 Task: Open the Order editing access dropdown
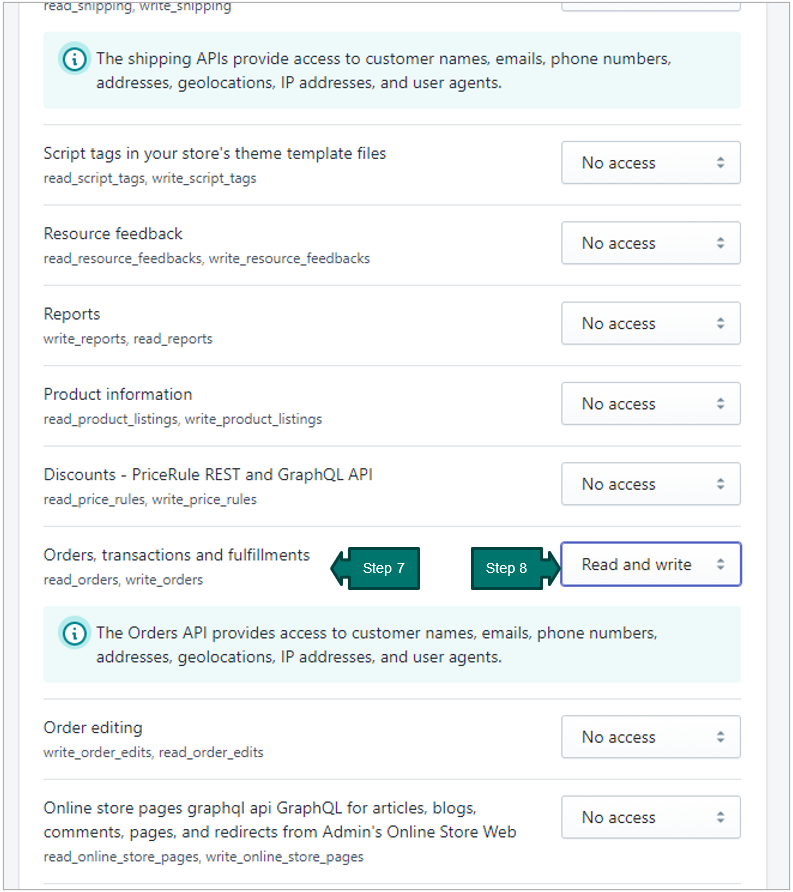(651, 737)
